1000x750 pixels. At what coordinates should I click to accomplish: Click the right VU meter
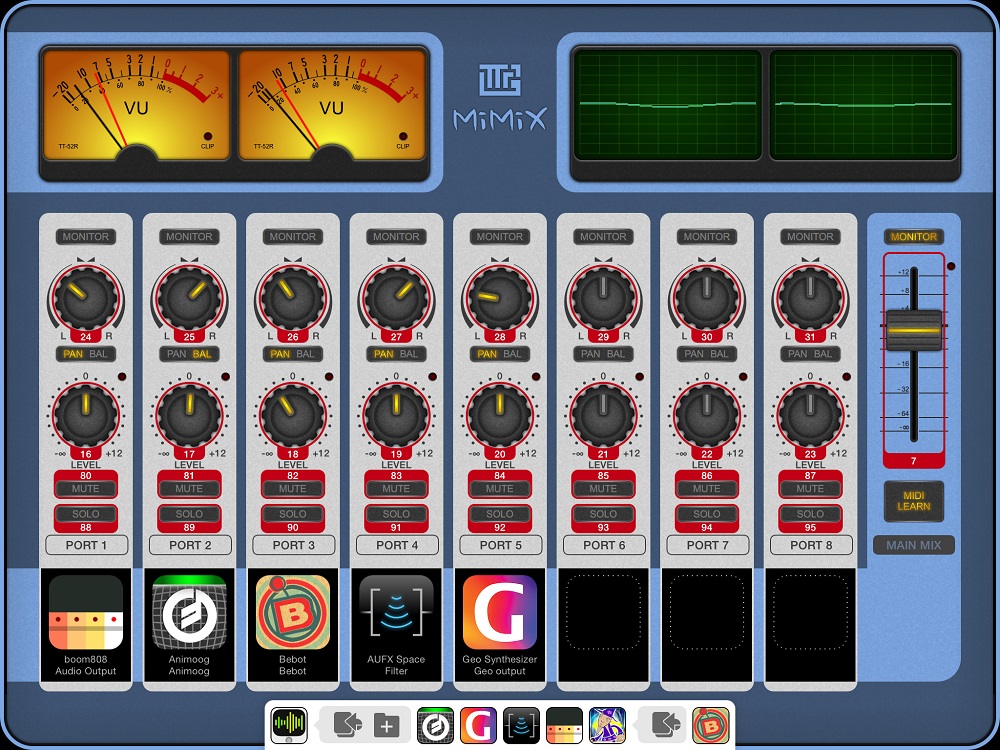click(x=332, y=105)
